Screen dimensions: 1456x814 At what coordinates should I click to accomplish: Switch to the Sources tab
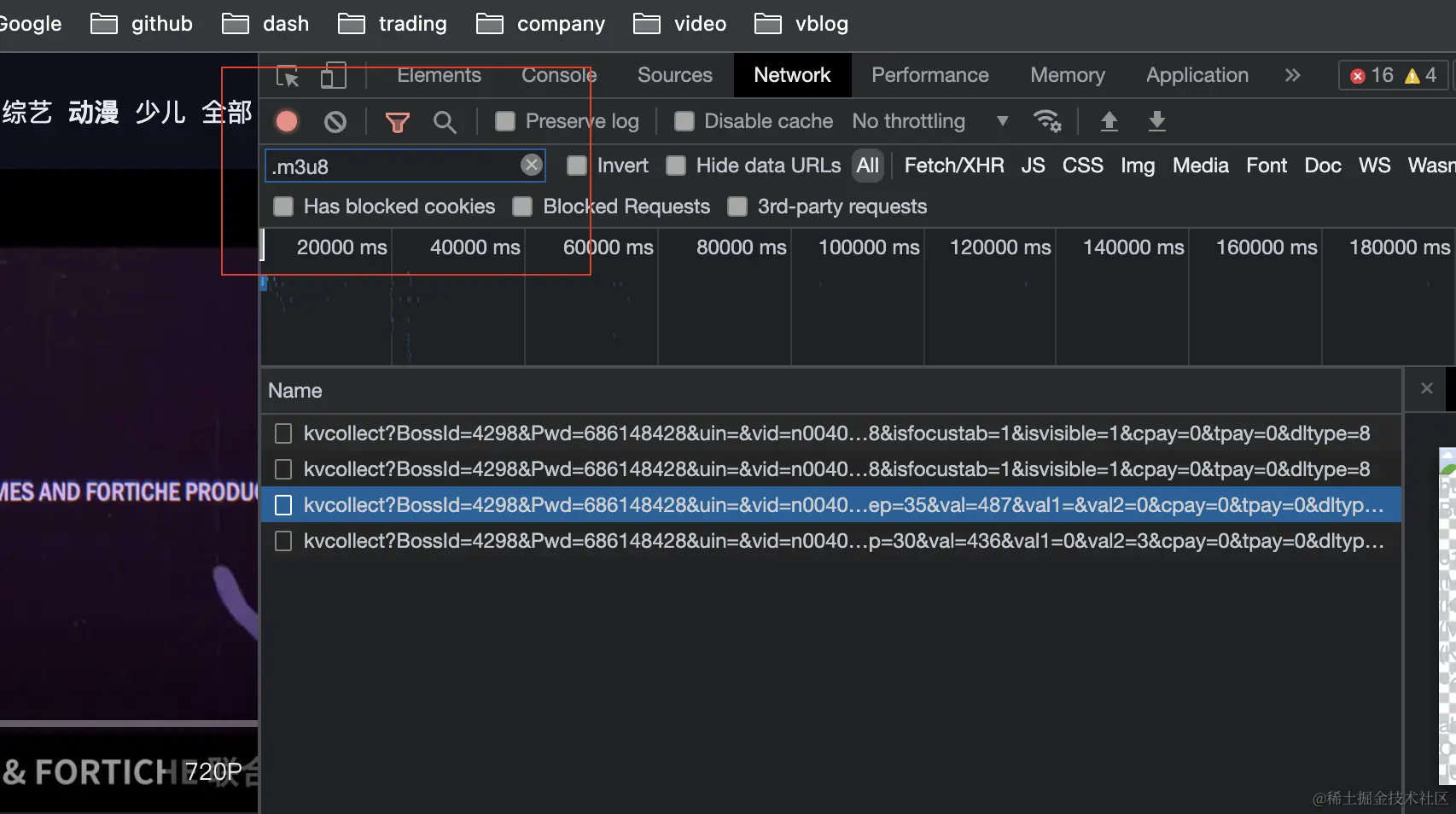675,75
